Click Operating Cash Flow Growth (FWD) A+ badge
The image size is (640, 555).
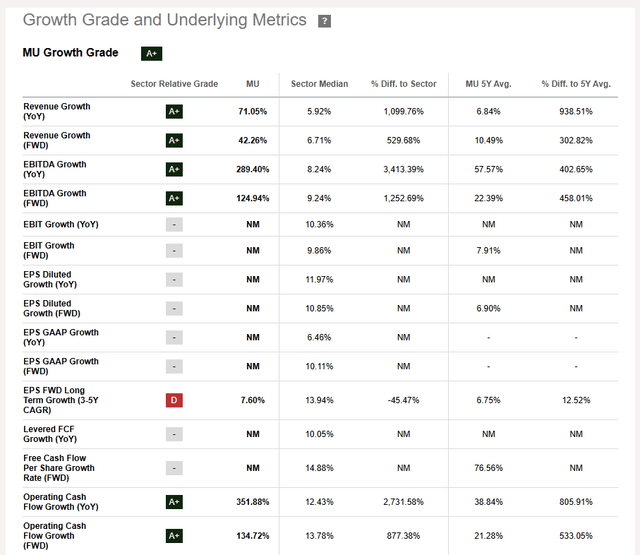coord(174,536)
